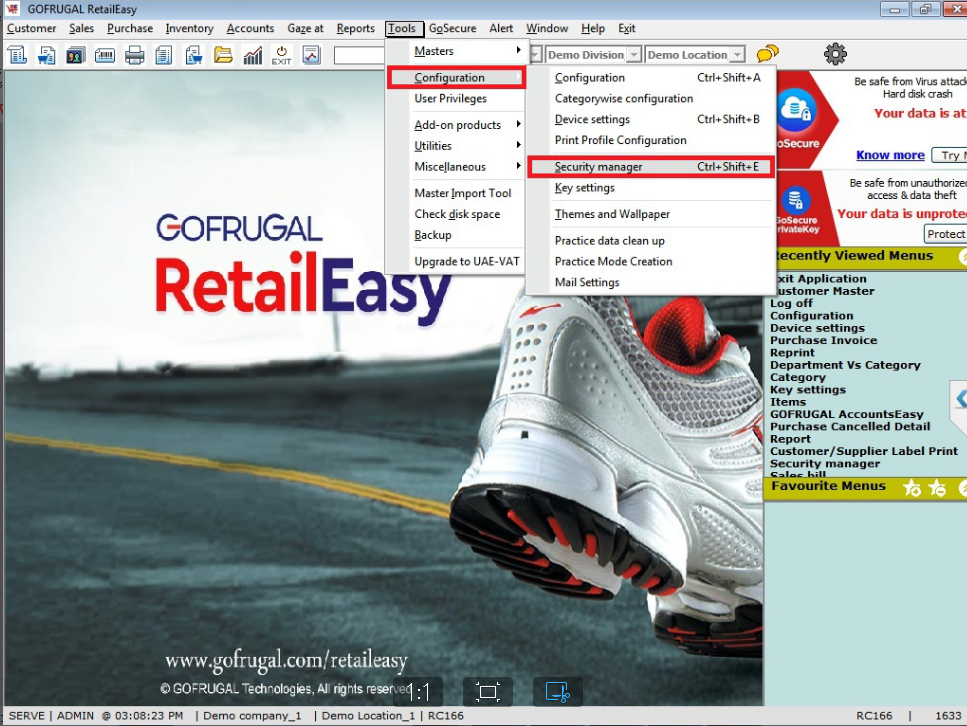Click the sales bill receipt toolbar icon
This screenshot has height=726, width=967.
click(x=17, y=55)
